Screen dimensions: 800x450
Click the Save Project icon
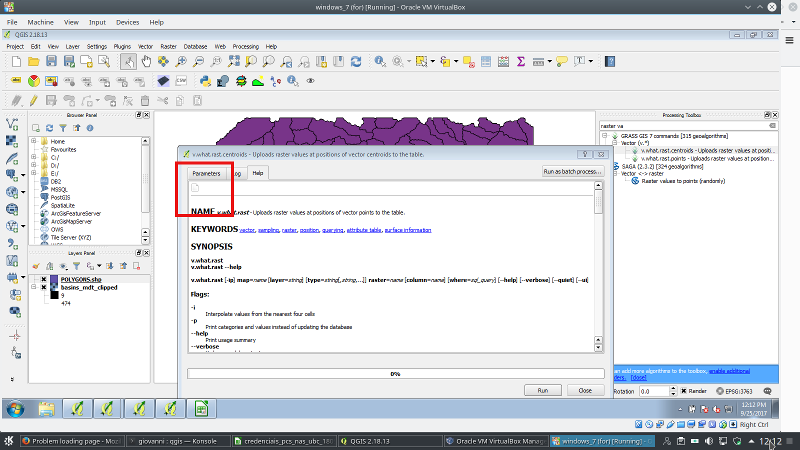[50, 62]
